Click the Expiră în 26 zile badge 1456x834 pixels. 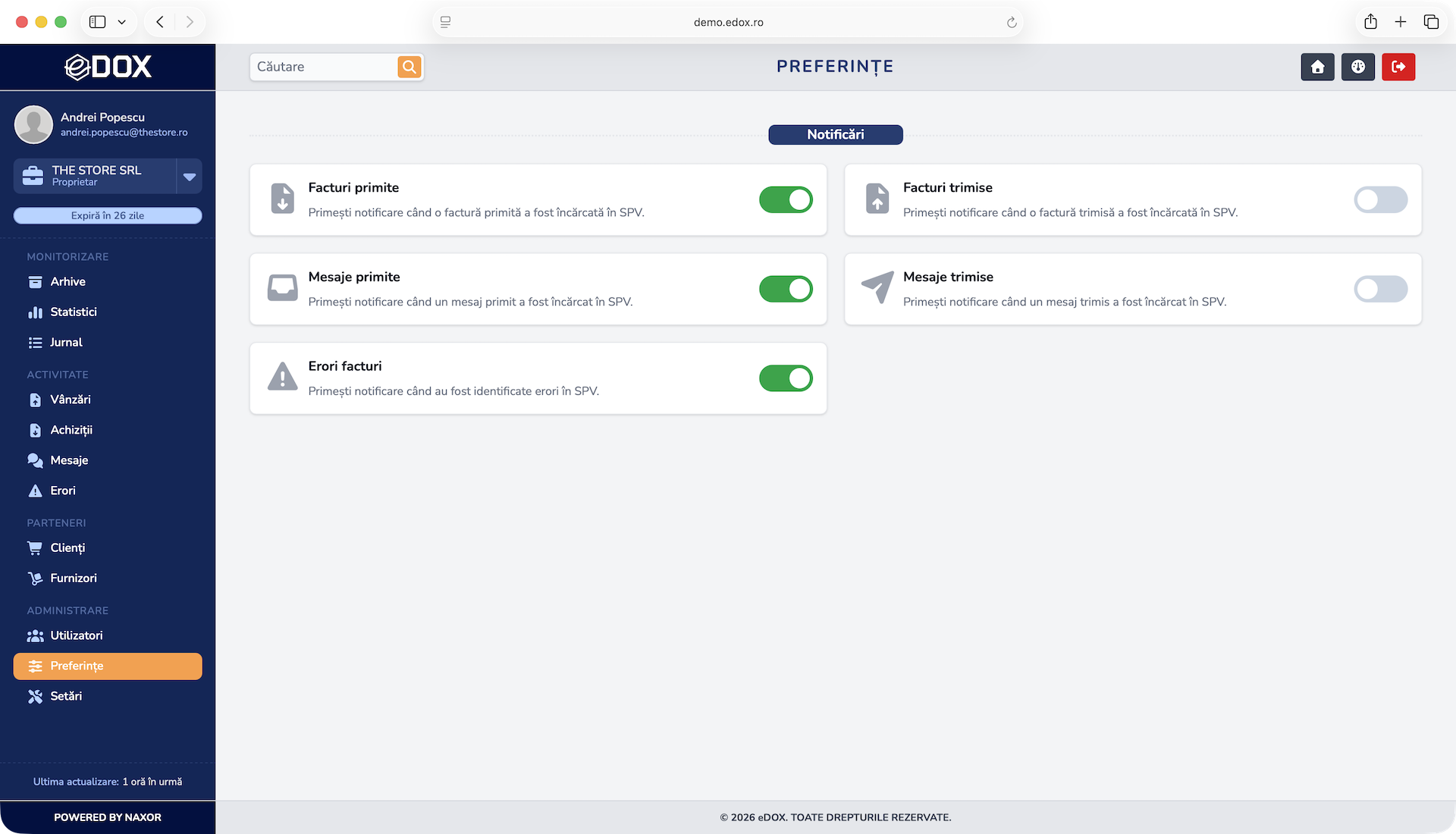pyautogui.click(x=108, y=216)
